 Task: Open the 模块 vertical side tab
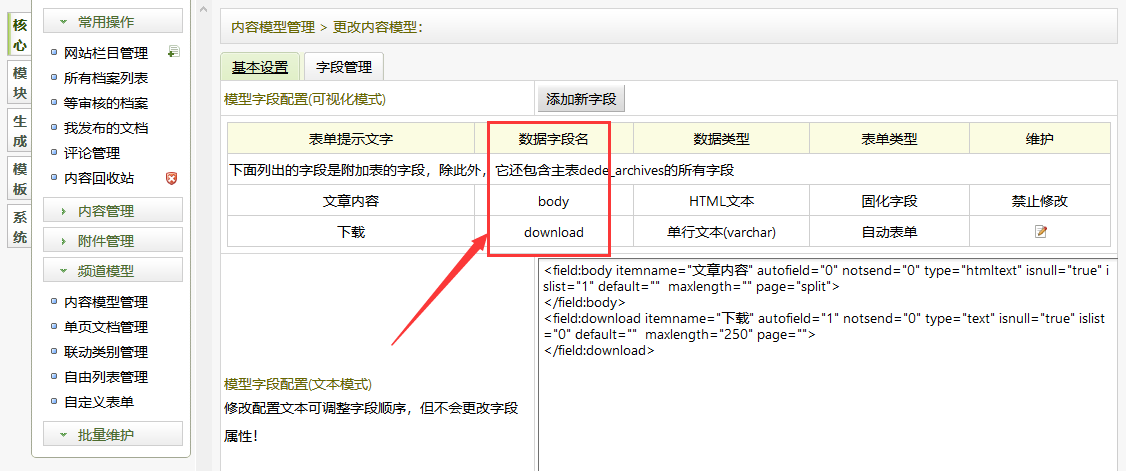coord(19,83)
